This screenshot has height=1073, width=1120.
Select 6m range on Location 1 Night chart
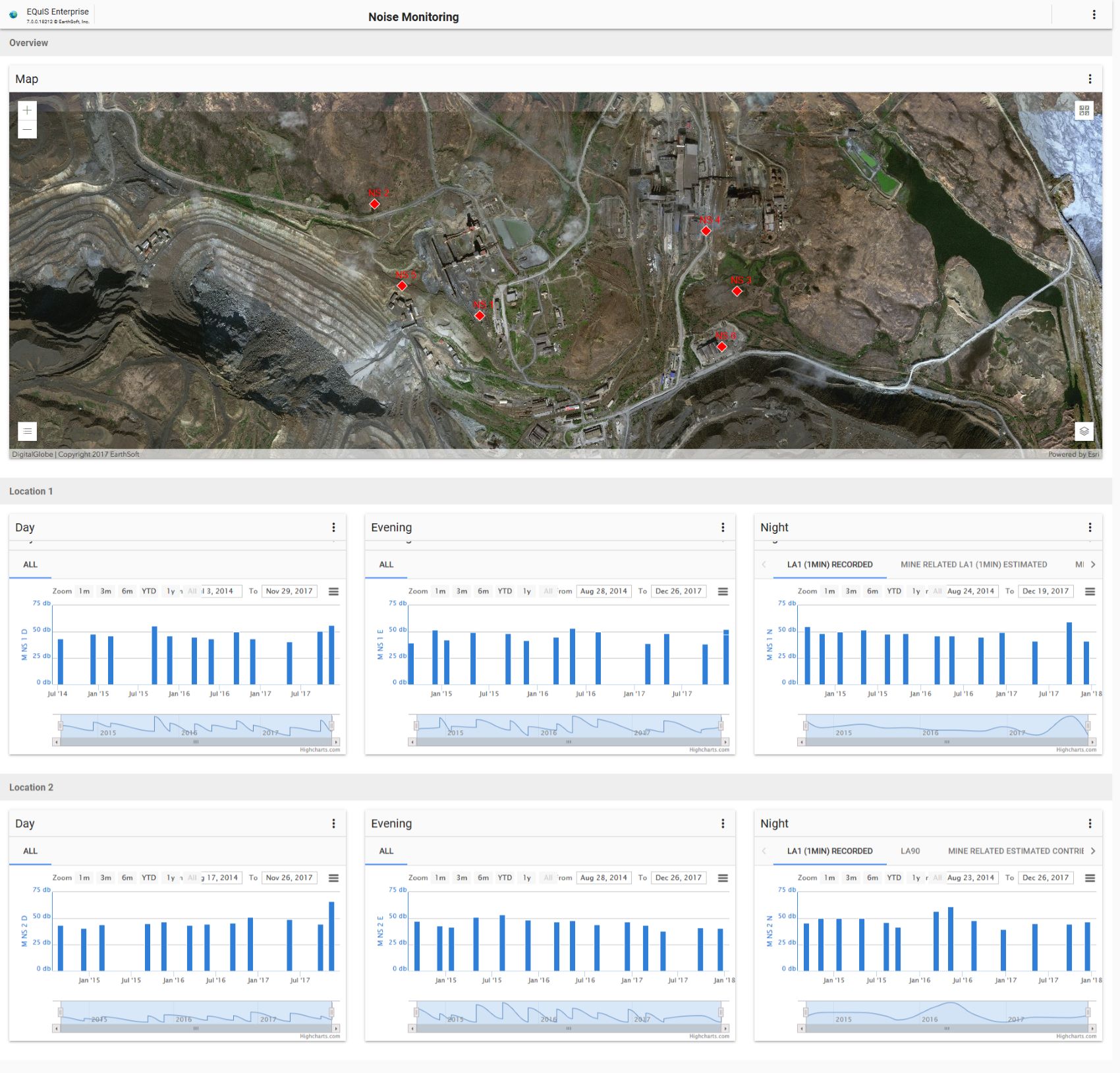point(872,591)
